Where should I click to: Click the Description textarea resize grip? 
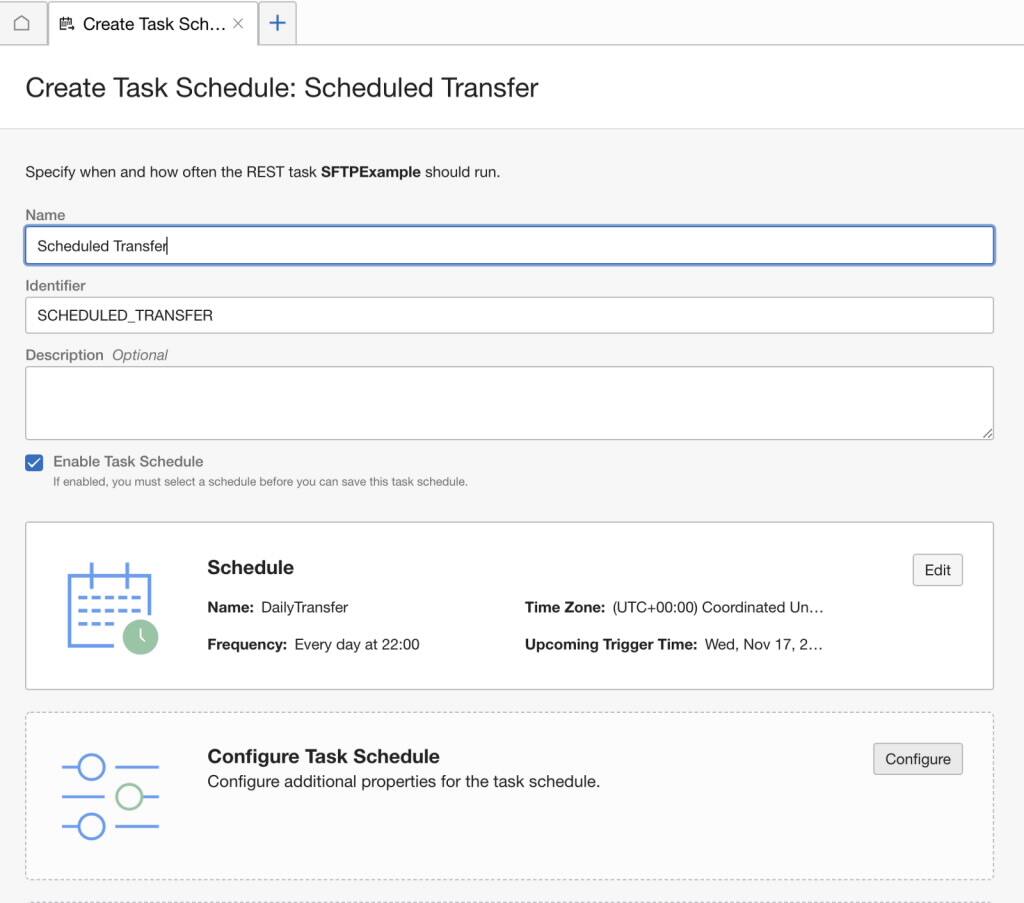pyautogui.click(x=988, y=433)
